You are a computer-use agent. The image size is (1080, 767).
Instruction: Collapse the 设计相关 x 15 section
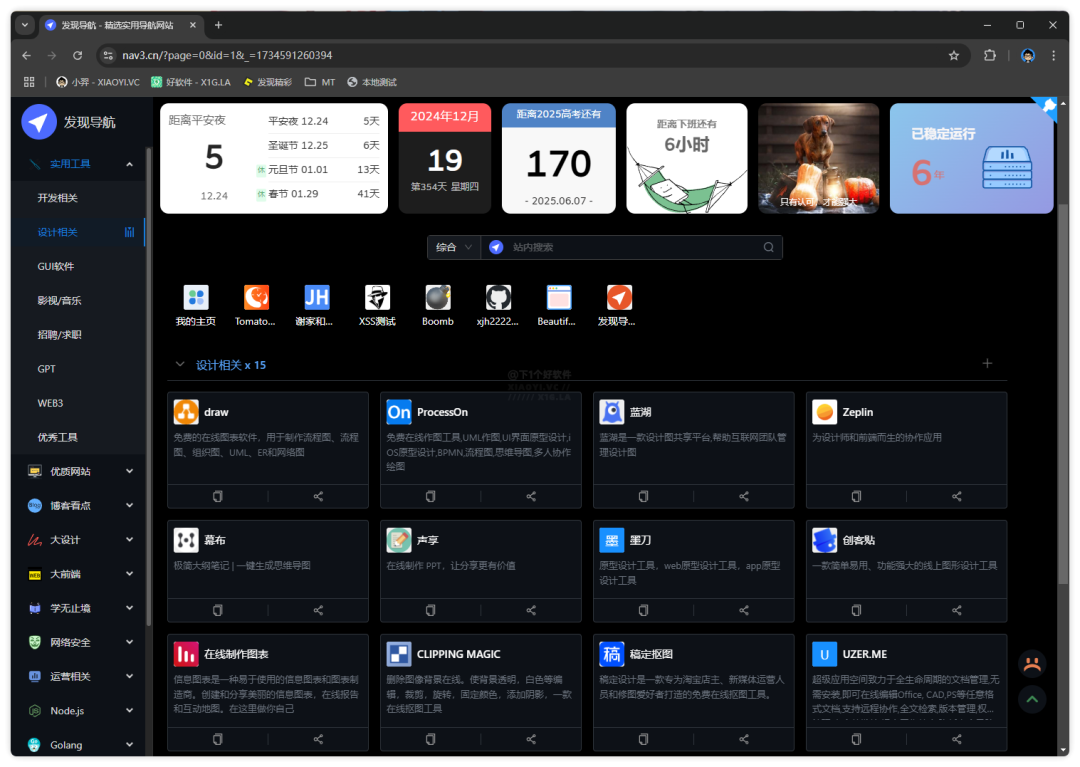tap(180, 365)
